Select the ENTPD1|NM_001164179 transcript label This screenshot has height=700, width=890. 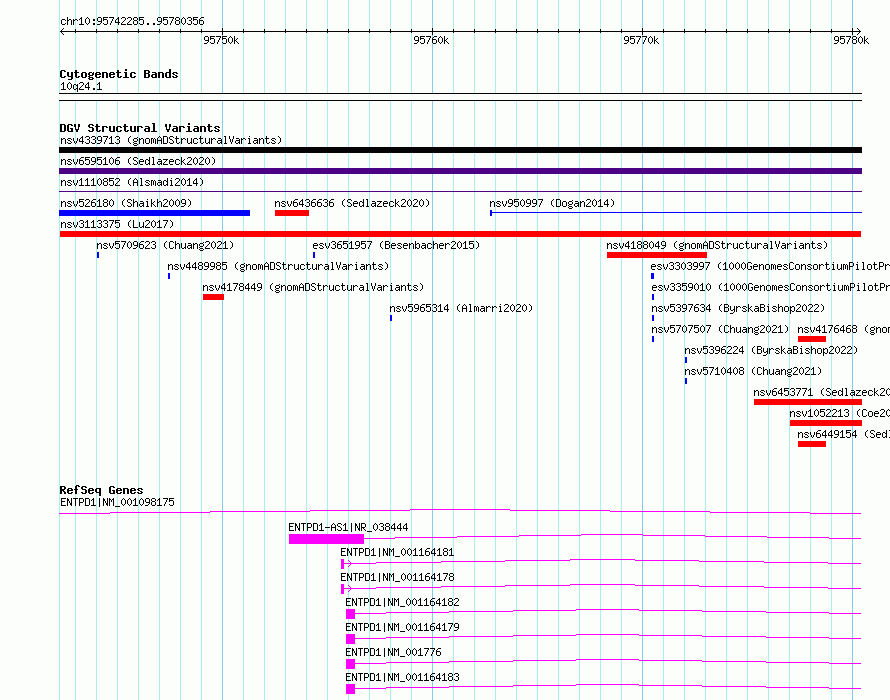point(402,627)
